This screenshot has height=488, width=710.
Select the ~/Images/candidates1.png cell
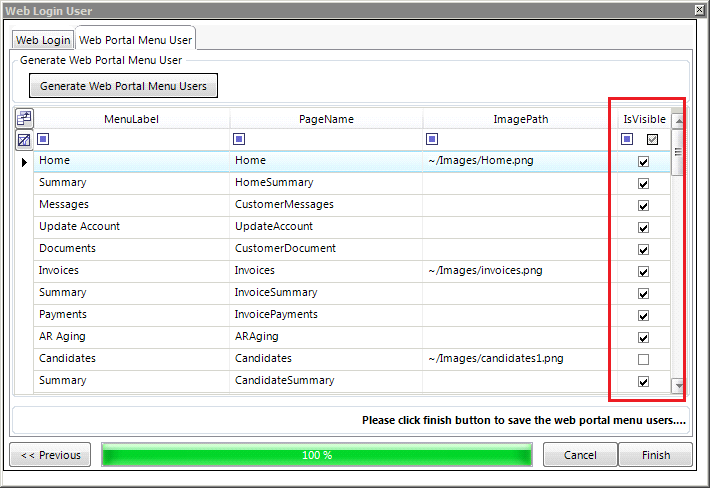(520, 359)
